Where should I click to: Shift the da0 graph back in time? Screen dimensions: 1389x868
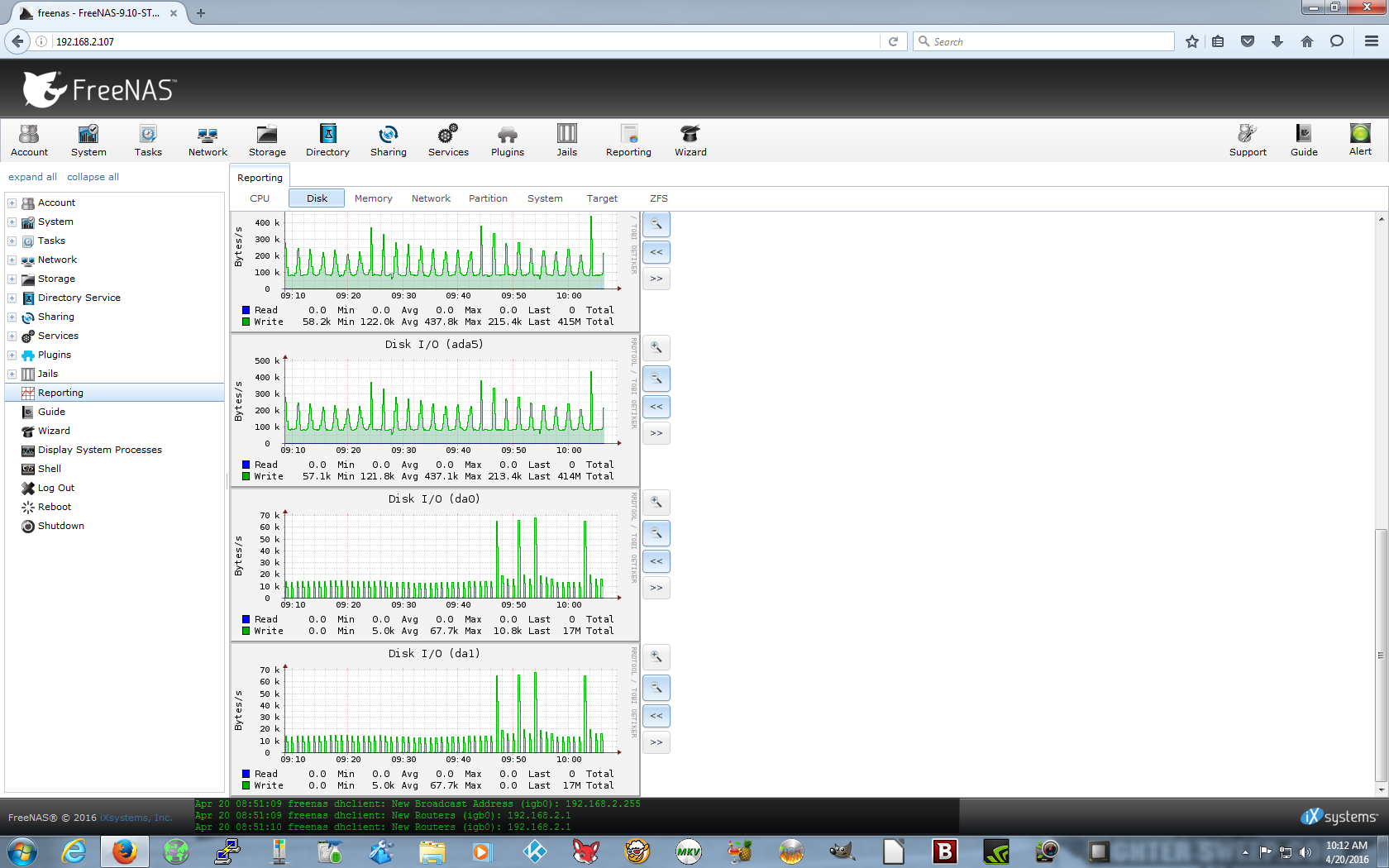coord(656,561)
